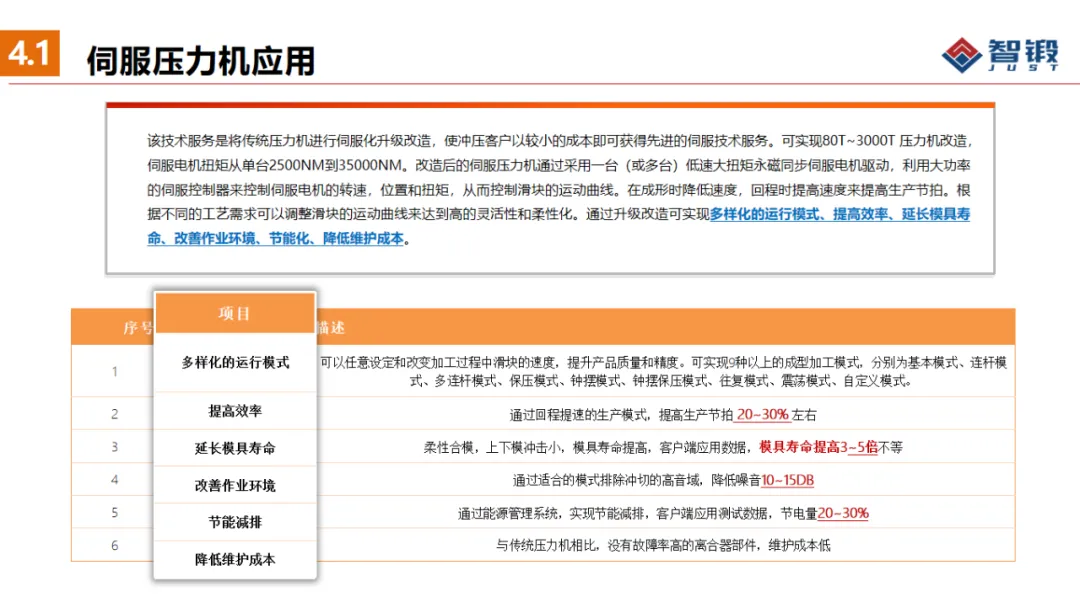Click the red text 模具寿命提高3~5倍
Image resolution: width=1080 pixels, height=603 pixels.
tap(818, 447)
